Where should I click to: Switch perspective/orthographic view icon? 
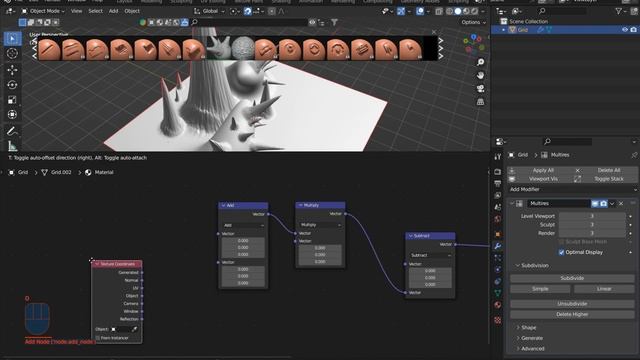(x=480, y=102)
